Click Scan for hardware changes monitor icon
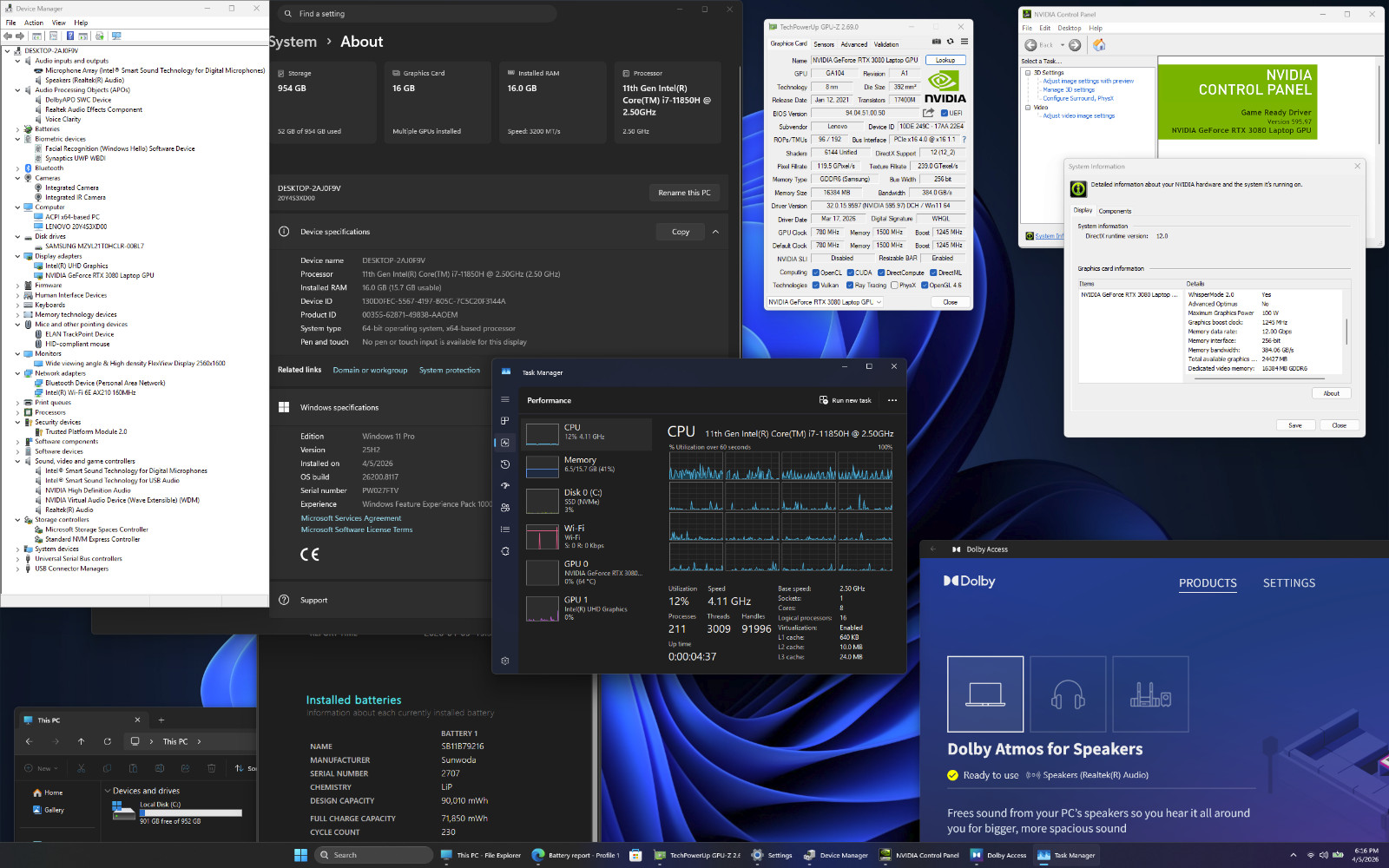The height and width of the screenshot is (868, 1389). (x=116, y=36)
